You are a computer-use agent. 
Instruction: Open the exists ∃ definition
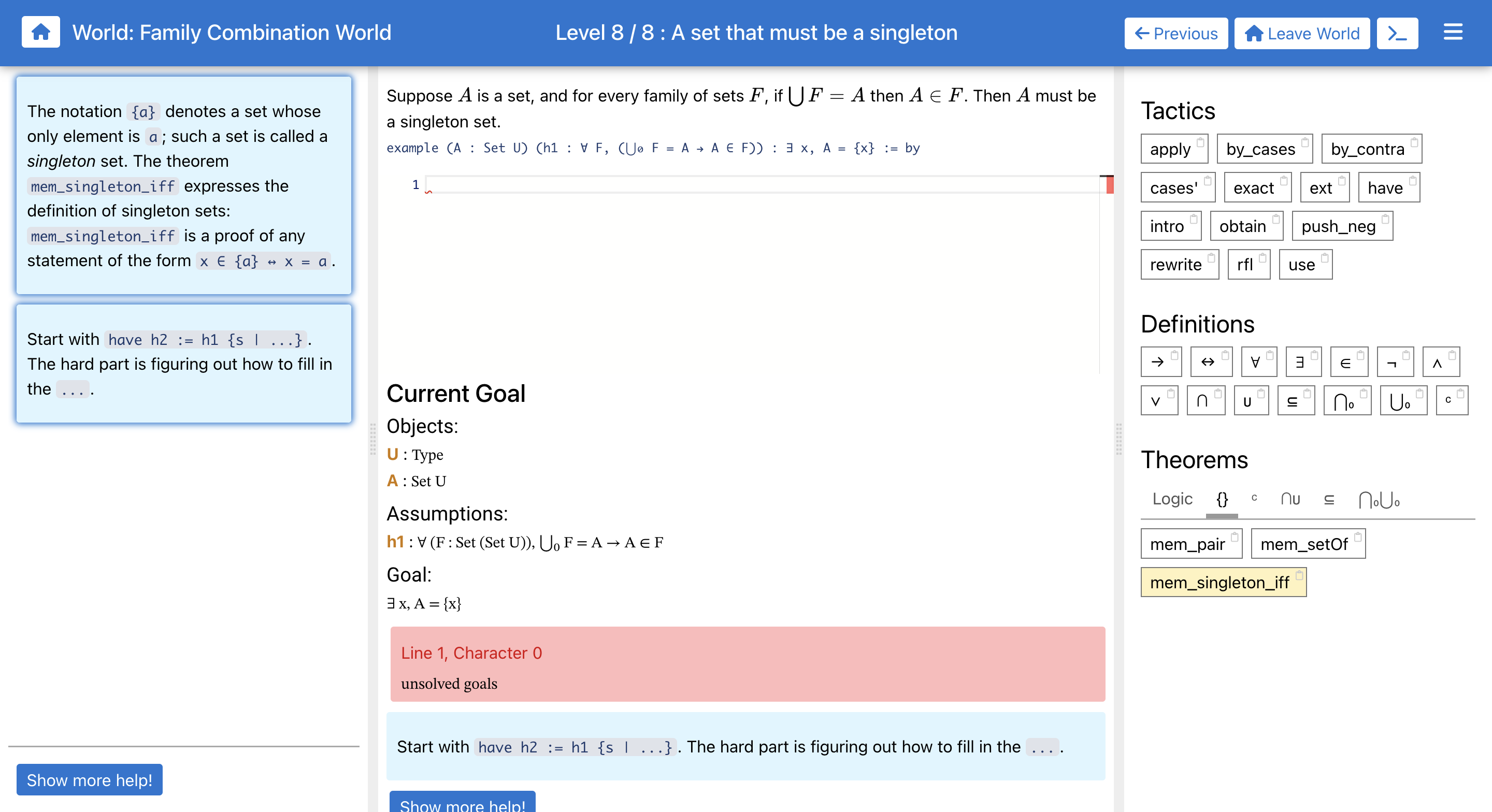tap(1303, 362)
